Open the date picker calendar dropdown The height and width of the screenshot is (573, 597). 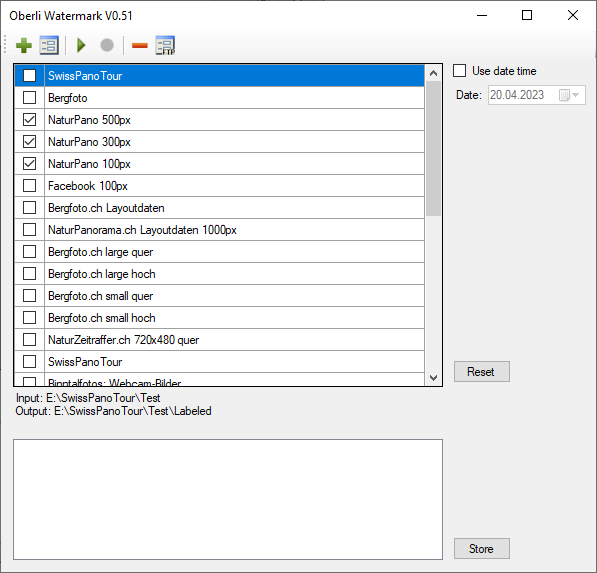tap(569, 95)
